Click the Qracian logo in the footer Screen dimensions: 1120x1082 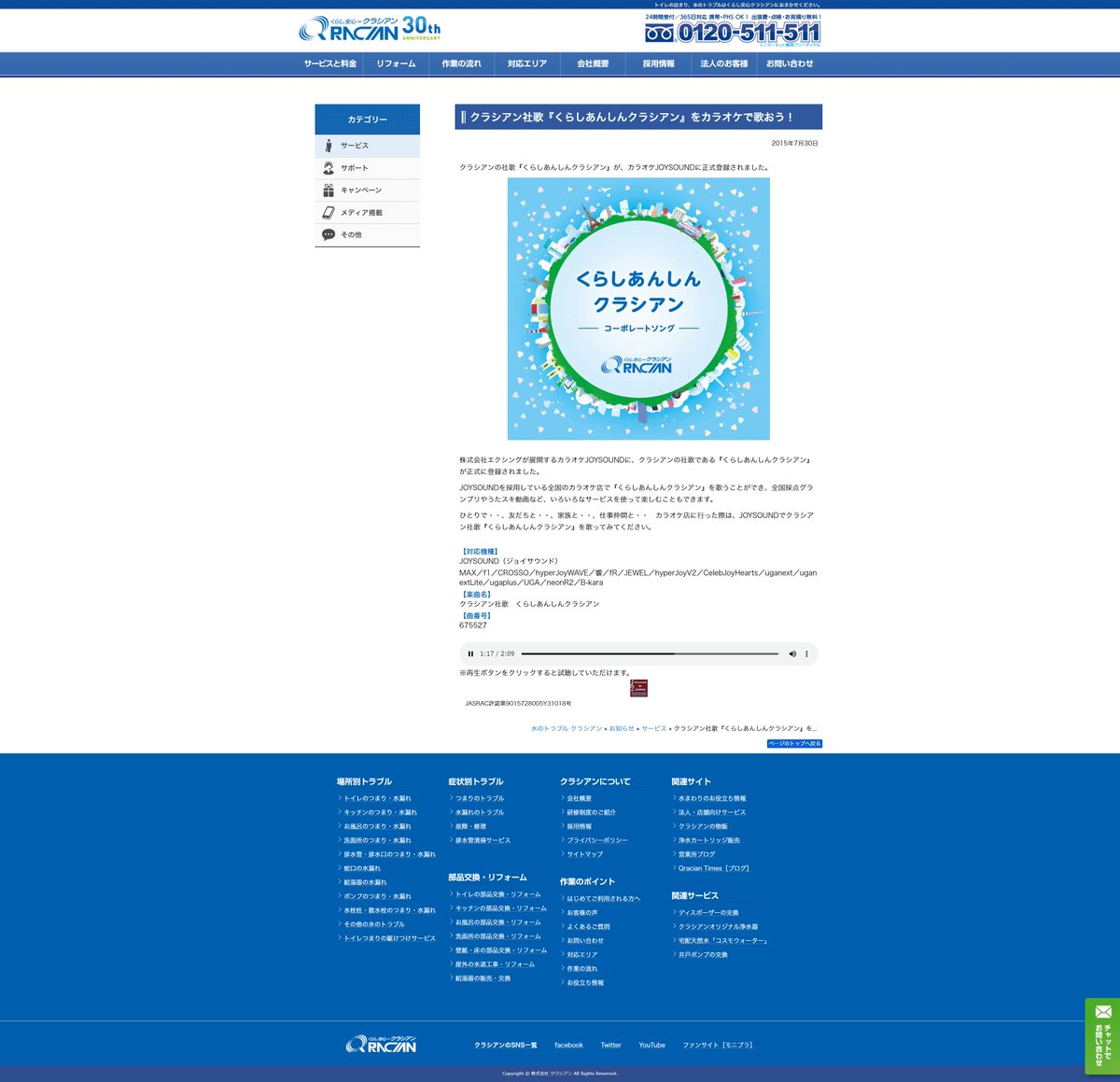click(381, 1044)
